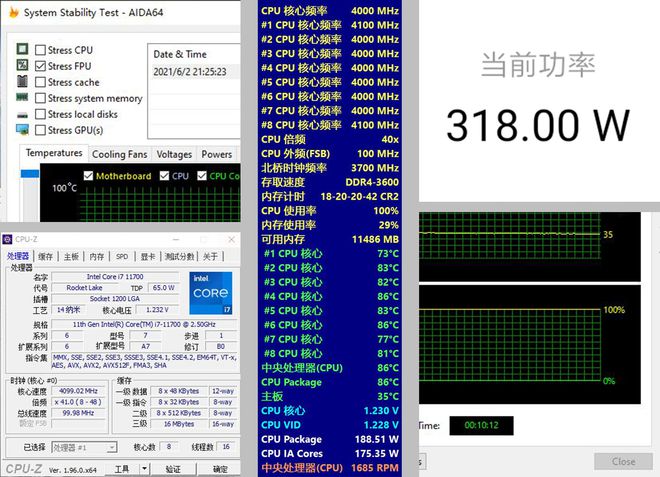This screenshot has width=660, height=477.
Task: Select the 内存 tab in CPU-Z
Action: point(96,256)
